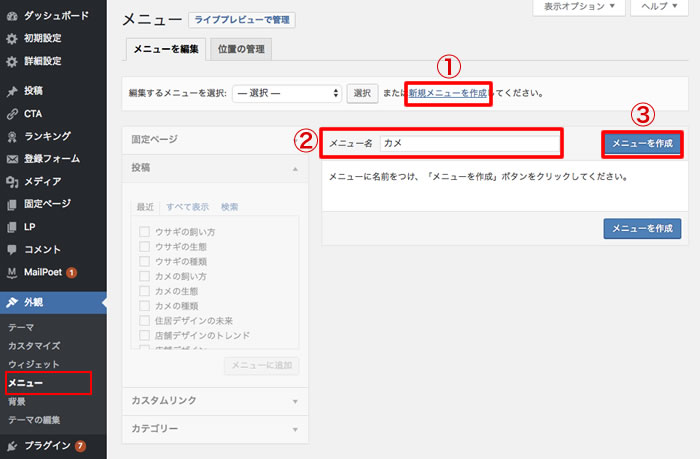
Task: Select the 住居デザインの未来 checkbox
Action: tap(145, 320)
